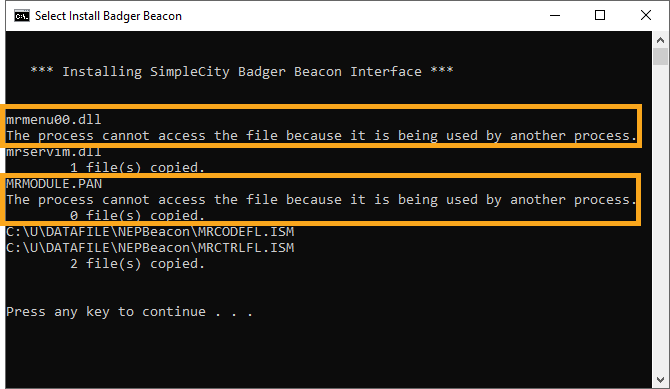Click the scrollbar up arrow
670x389 pixels.
[660, 40]
